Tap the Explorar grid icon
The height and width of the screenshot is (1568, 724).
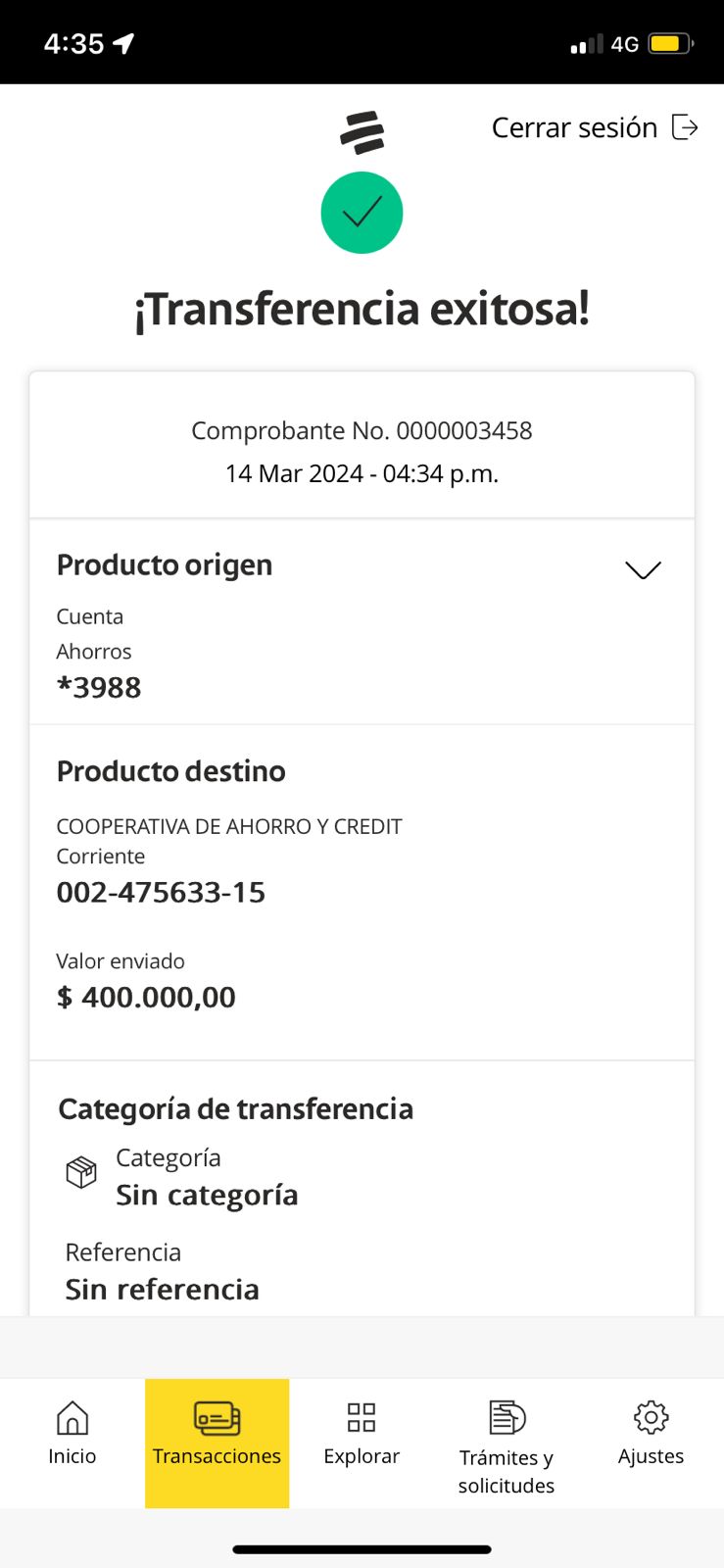pos(362,1417)
